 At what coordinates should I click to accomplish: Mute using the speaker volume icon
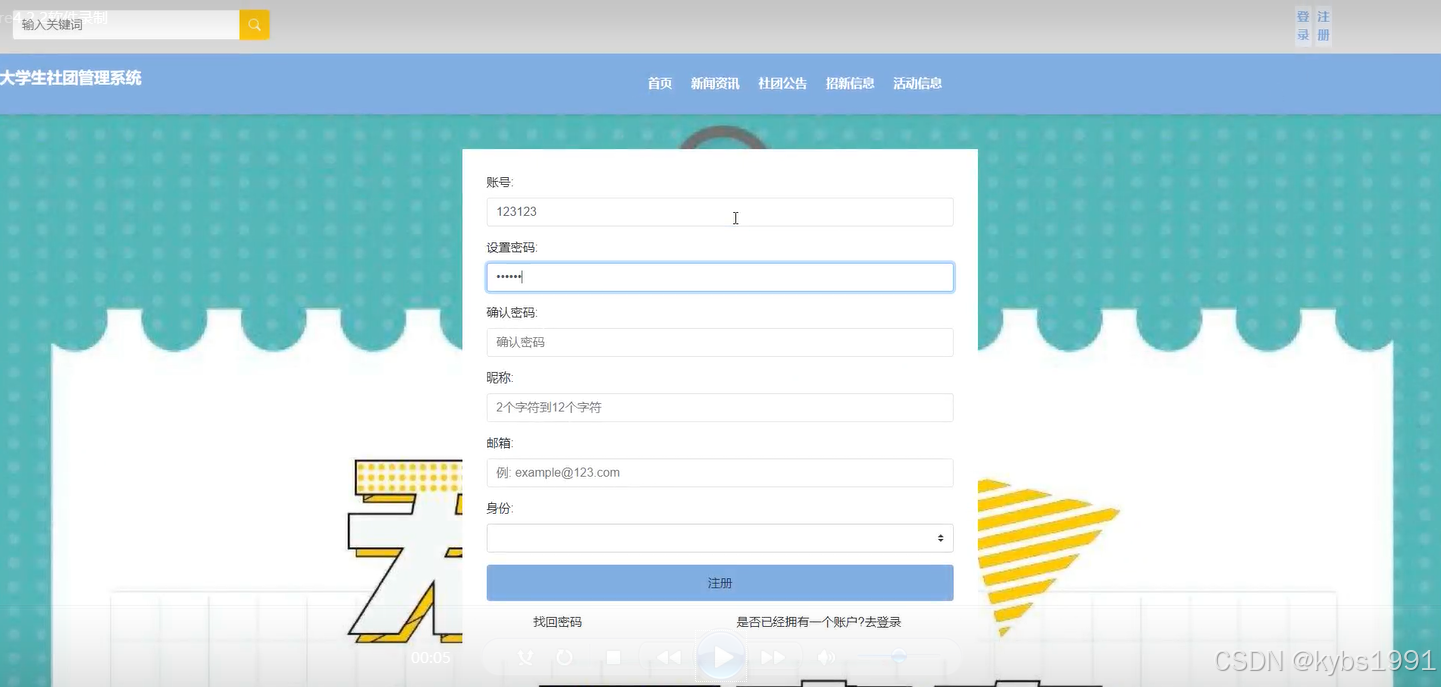tap(826, 658)
